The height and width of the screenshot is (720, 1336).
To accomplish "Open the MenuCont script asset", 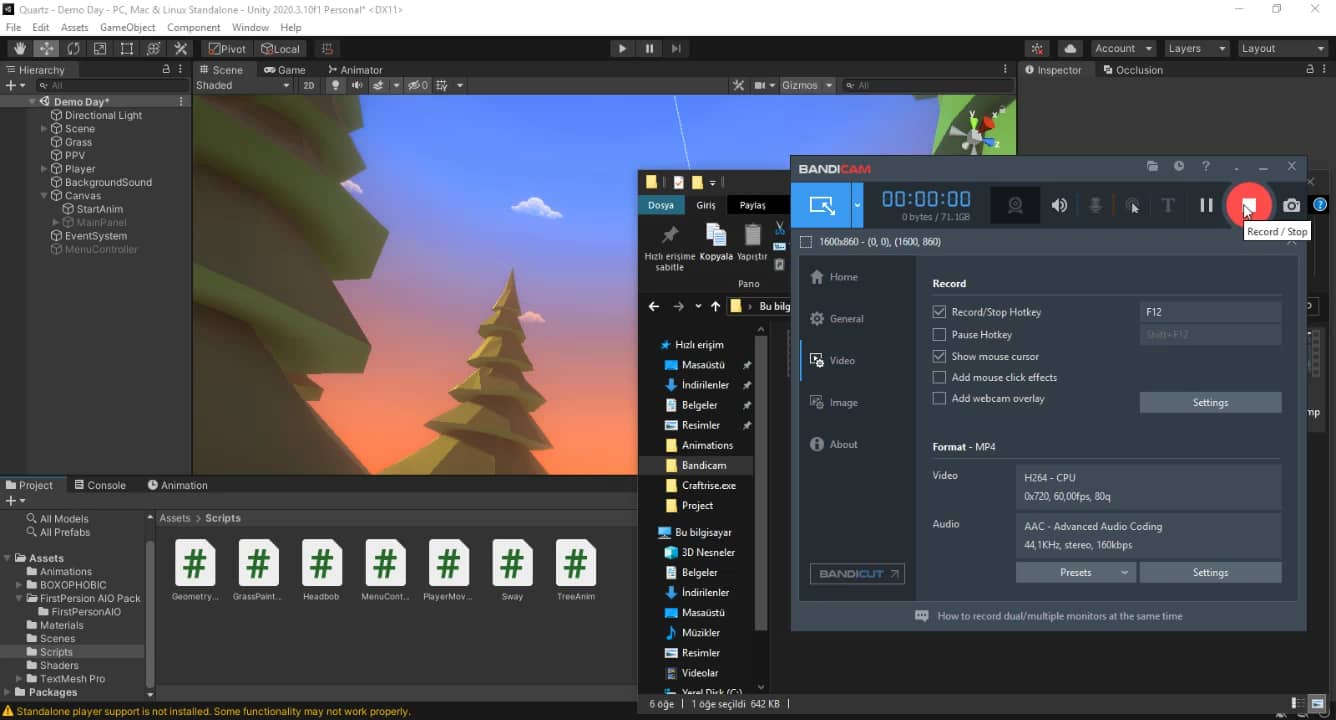I will [385, 570].
